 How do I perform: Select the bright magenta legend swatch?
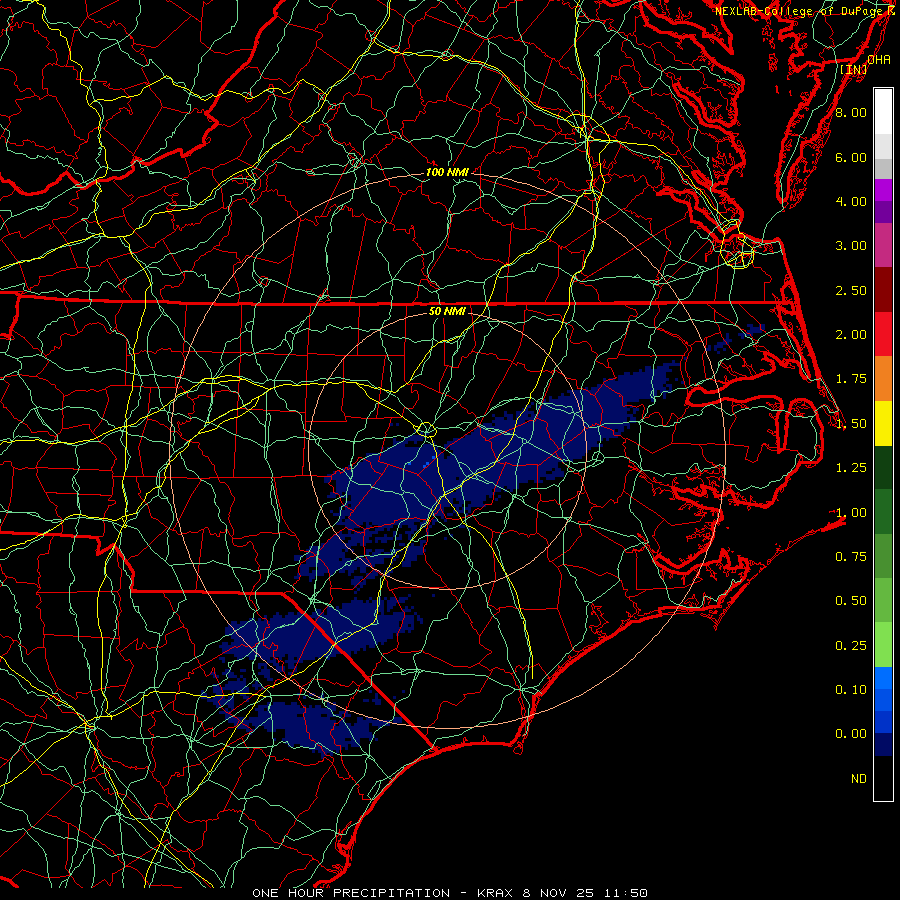pyautogui.click(x=883, y=190)
